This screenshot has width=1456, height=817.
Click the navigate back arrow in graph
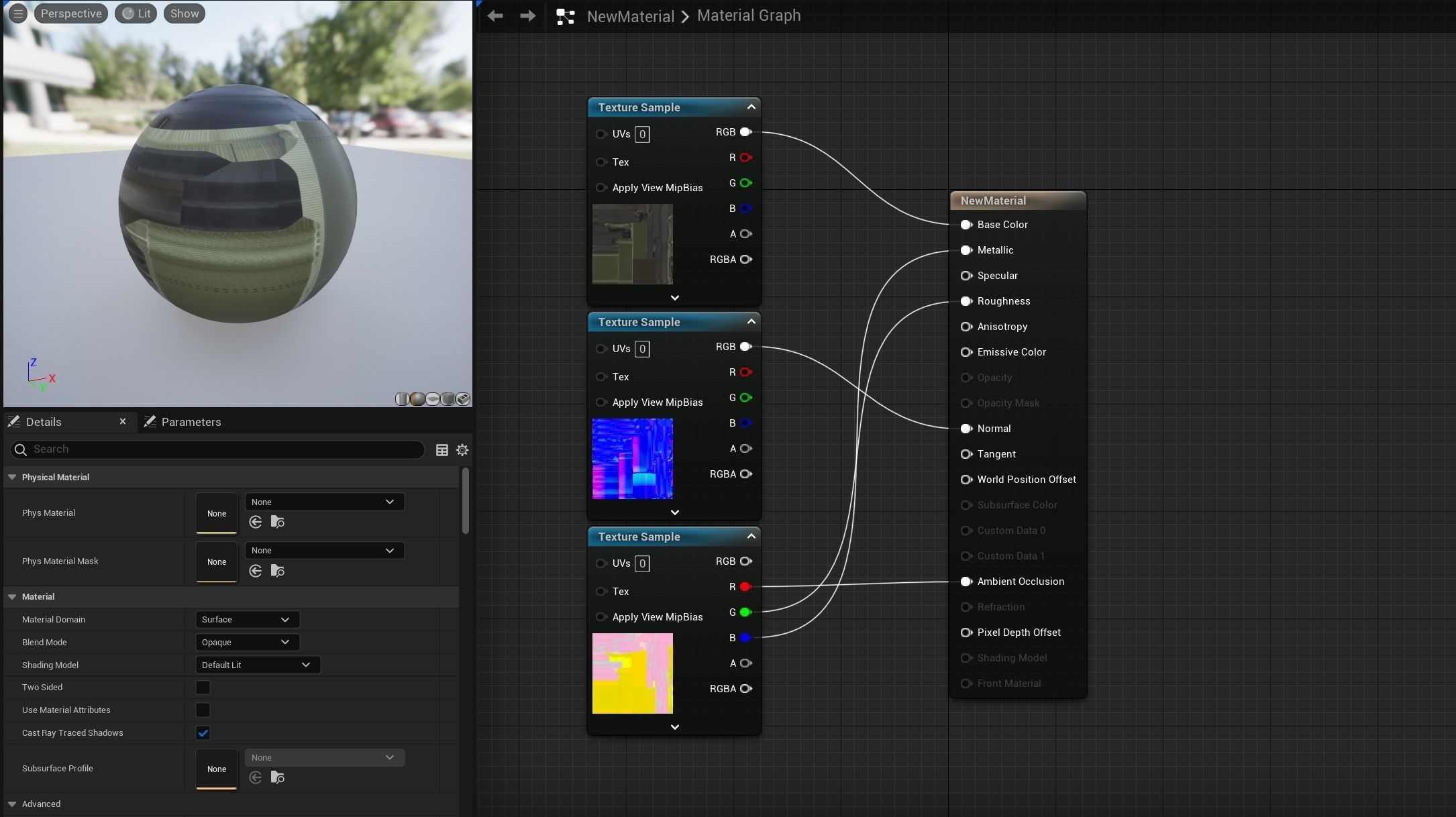495,15
